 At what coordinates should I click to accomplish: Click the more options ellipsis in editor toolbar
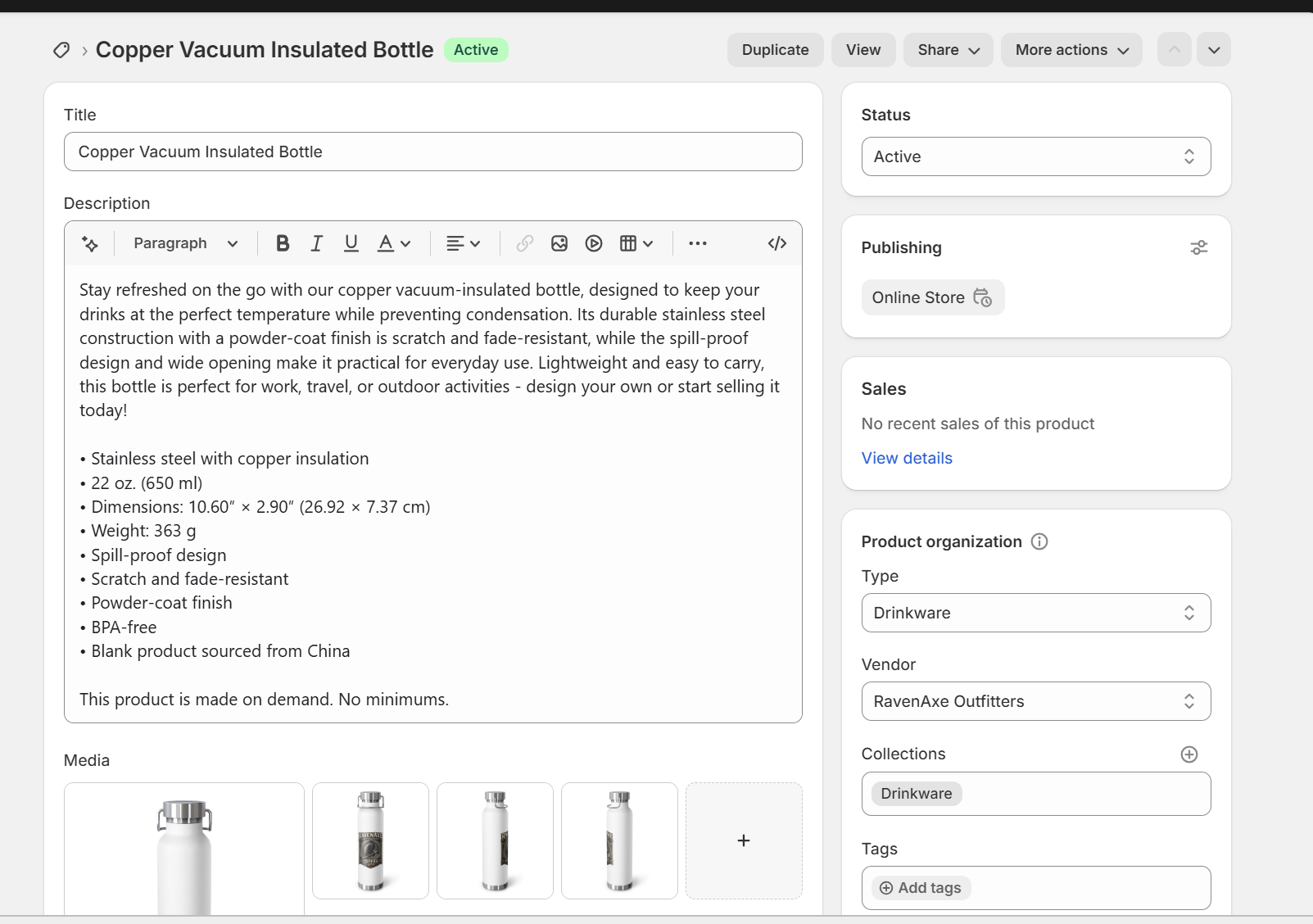(x=698, y=243)
